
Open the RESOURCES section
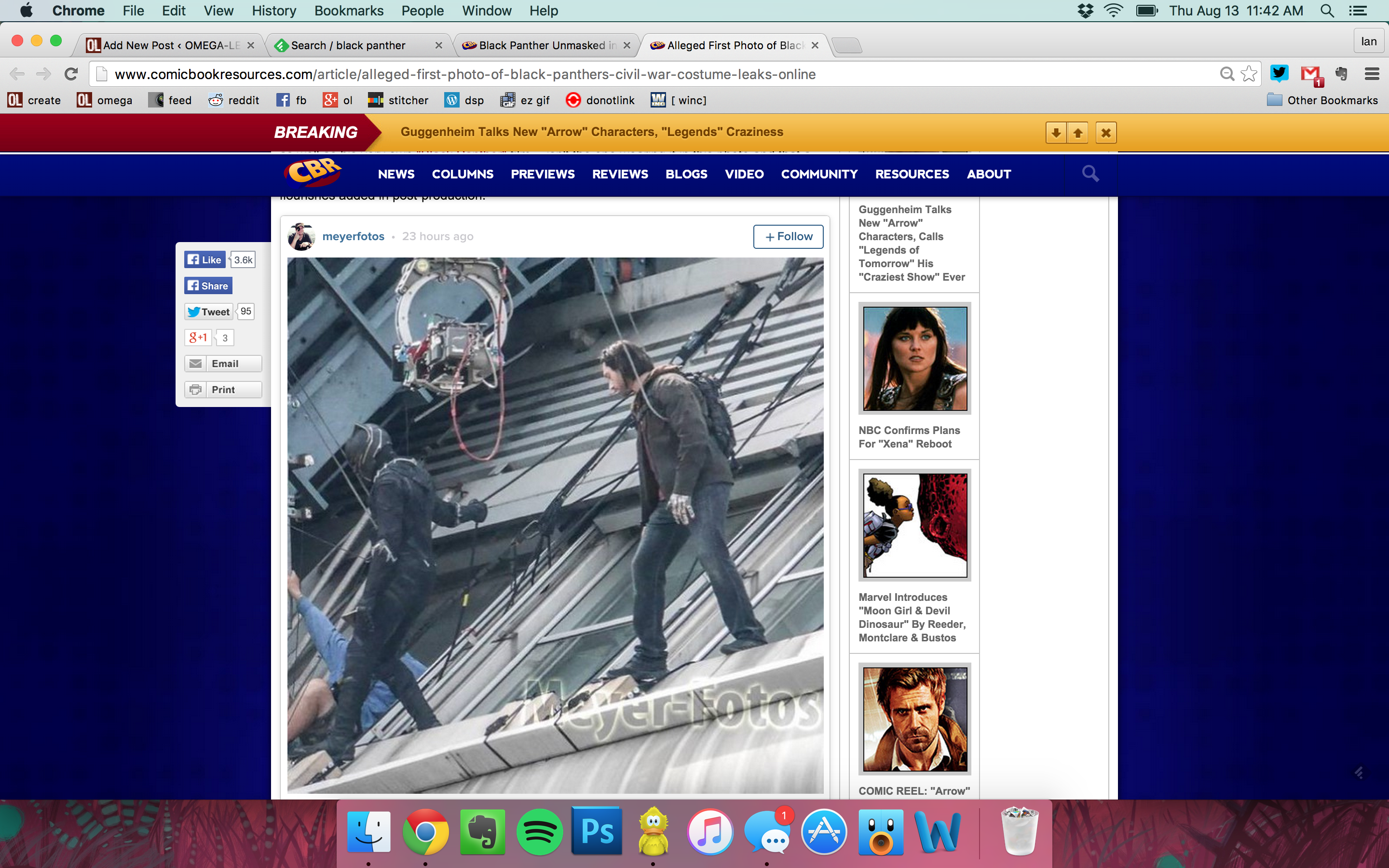(912, 174)
